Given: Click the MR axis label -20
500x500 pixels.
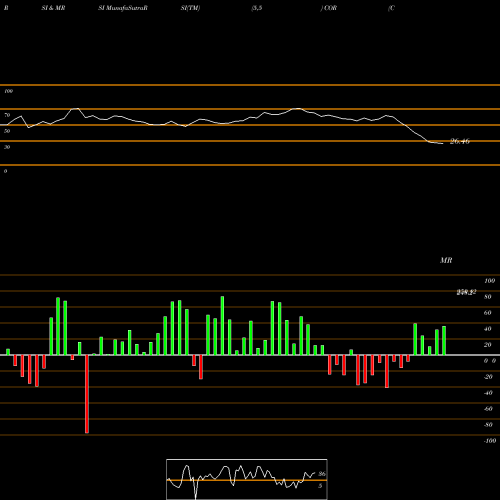Looking at the screenshot, I should 488,377.
